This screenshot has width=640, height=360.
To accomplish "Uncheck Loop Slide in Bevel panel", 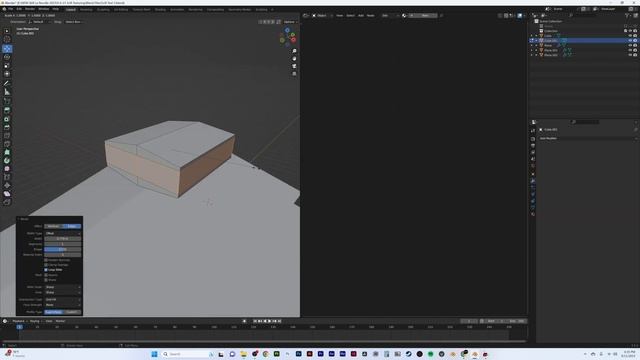I will (x=46, y=270).
